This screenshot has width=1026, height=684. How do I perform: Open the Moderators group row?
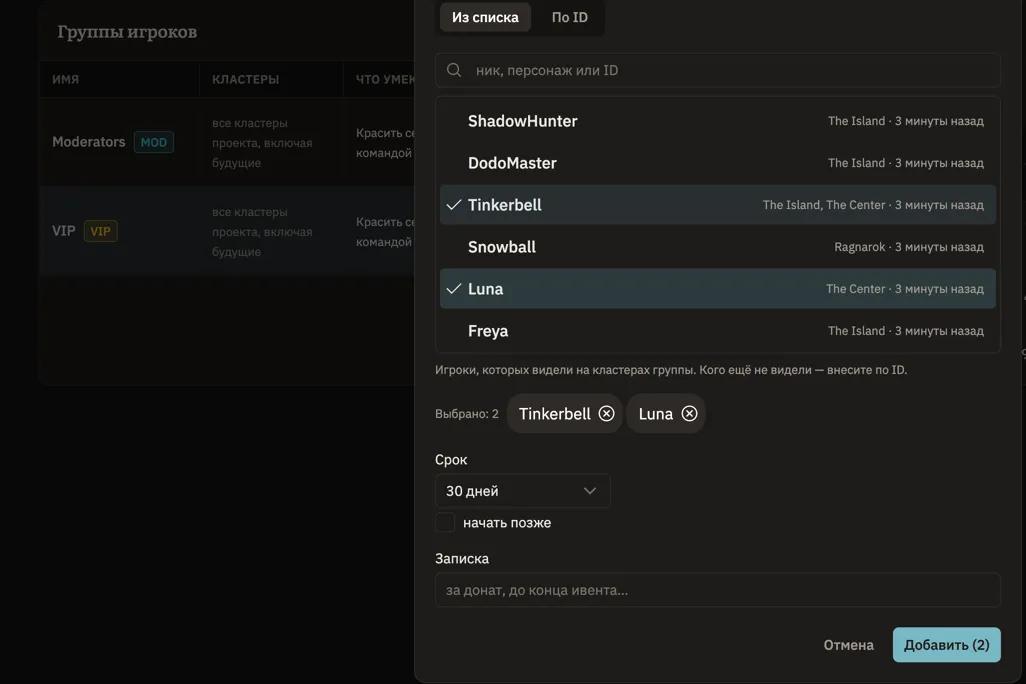click(x=226, y=142)
